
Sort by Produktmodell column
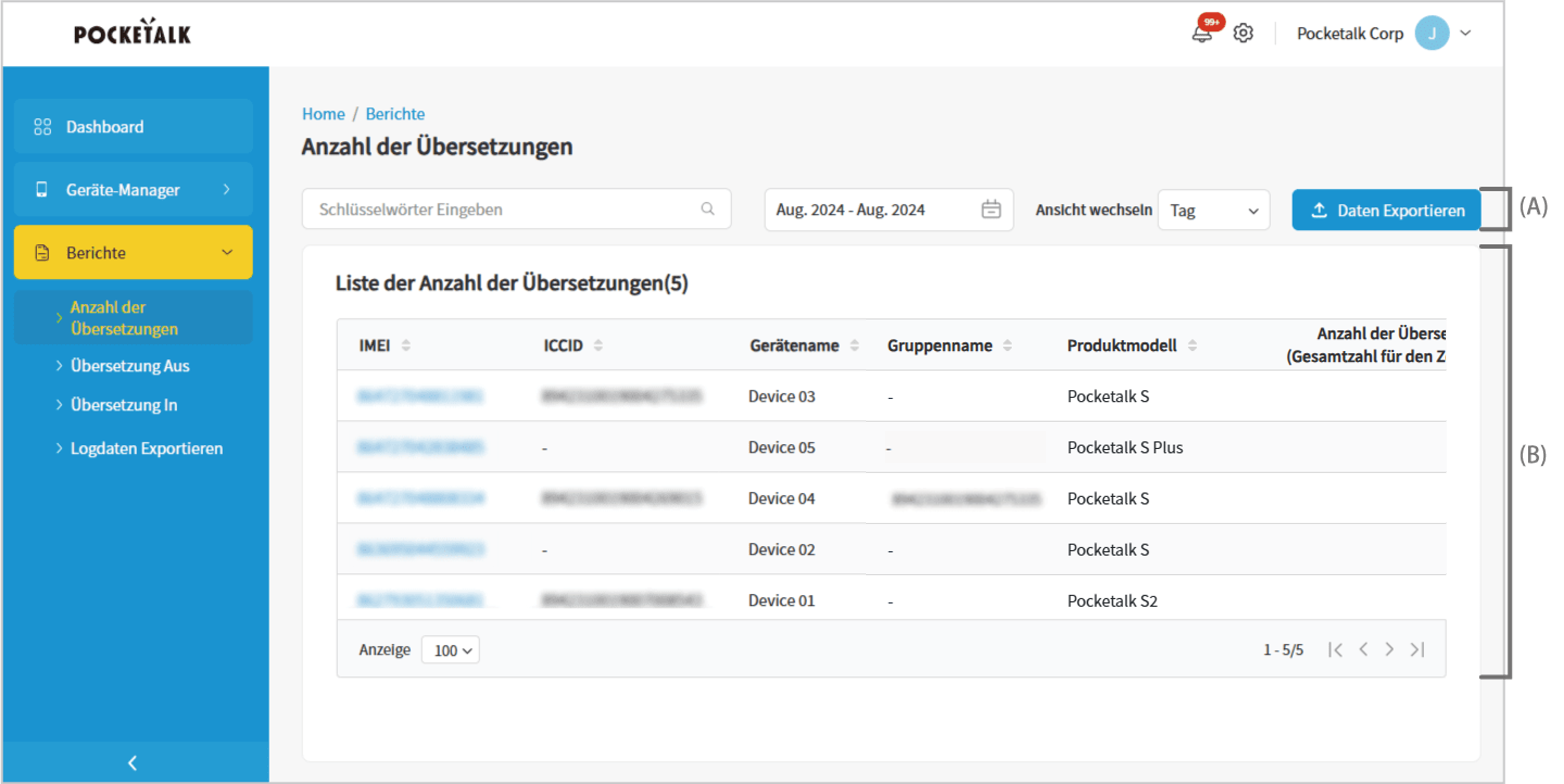[1192, 345]
